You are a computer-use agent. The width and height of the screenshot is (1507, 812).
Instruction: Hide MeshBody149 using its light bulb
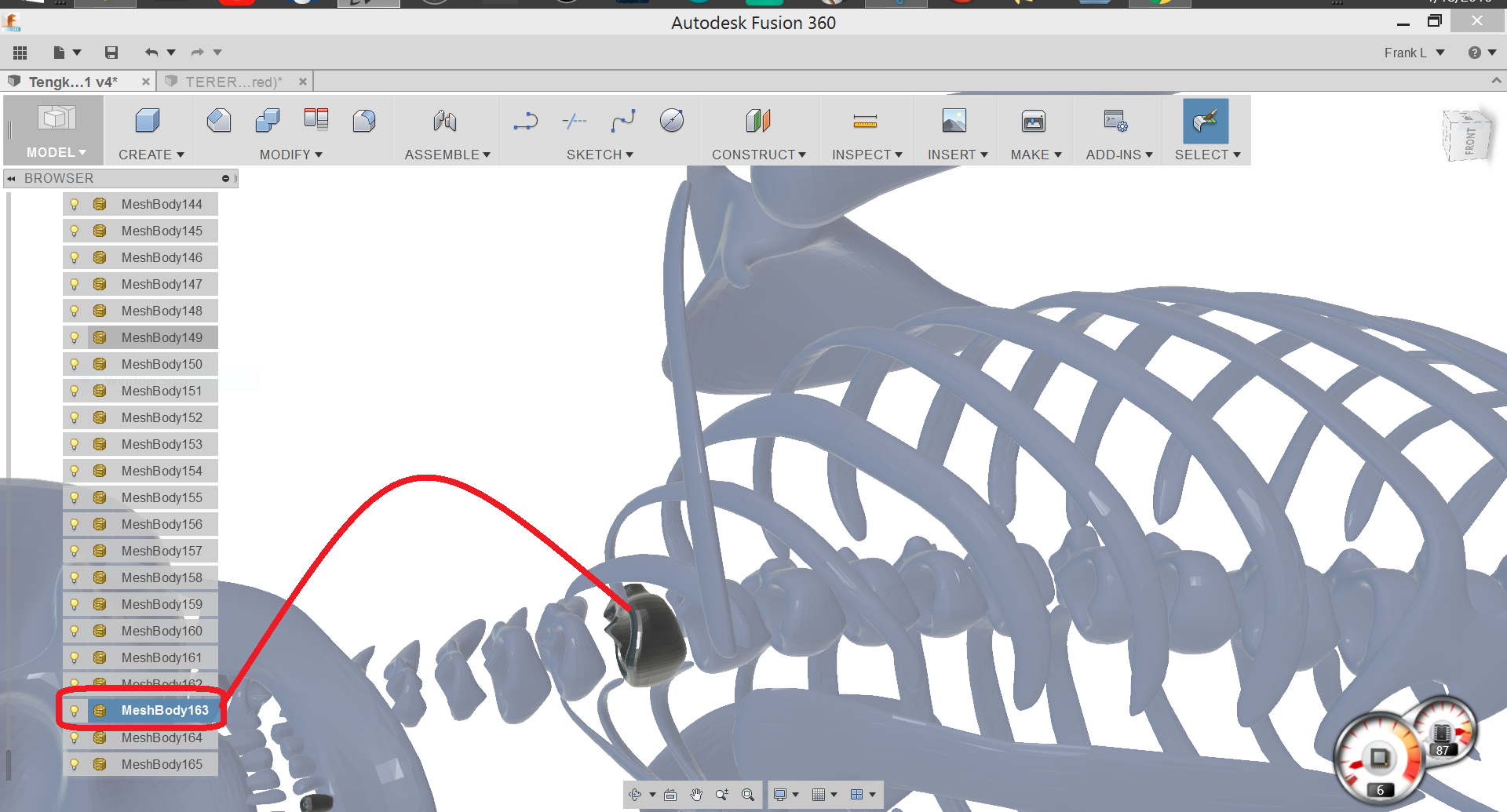pyautogui.click(x=75, y=337)
